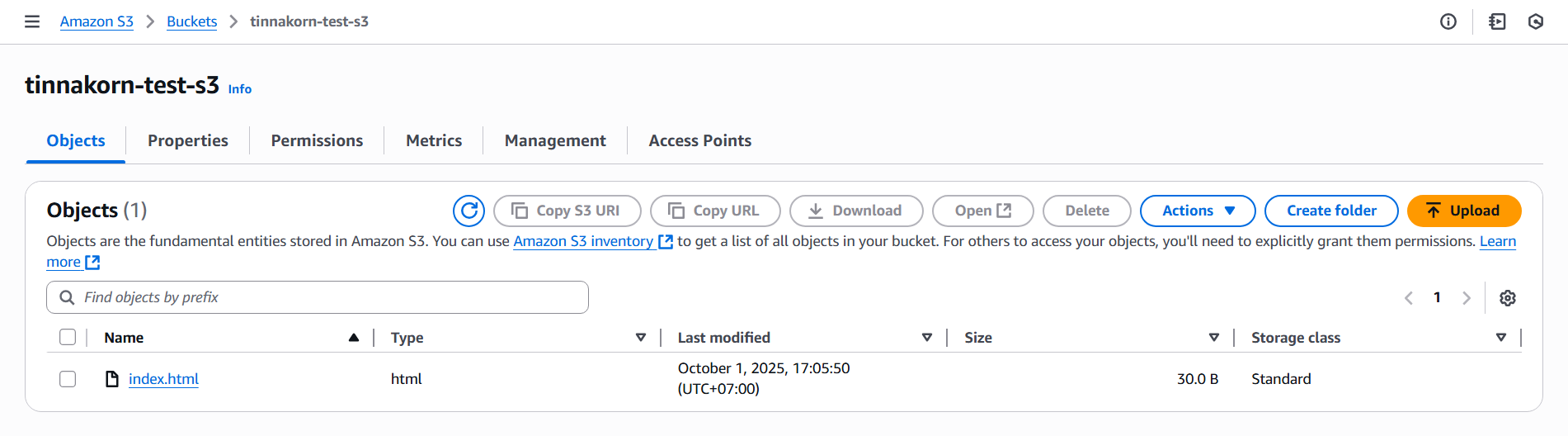1568x436 pixels.
Task: Open the index.html object link
Action: pyautogui.click(x=163, y=379)
